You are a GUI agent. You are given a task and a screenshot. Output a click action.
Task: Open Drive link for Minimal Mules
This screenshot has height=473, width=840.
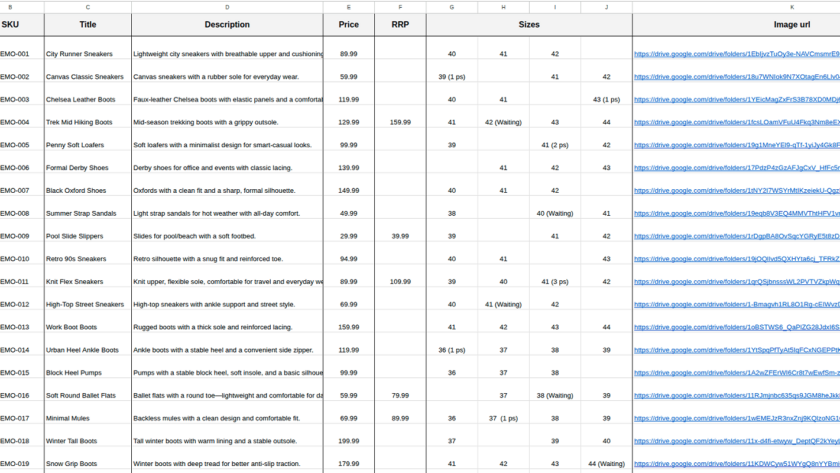pos(737,418)
